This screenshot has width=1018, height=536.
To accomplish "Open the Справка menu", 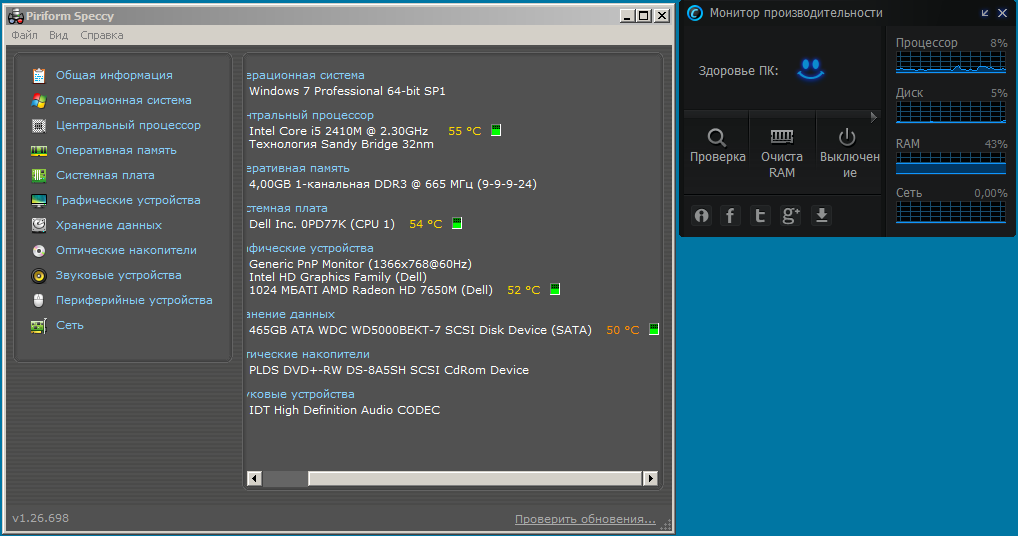I will [x=102, y=35].
